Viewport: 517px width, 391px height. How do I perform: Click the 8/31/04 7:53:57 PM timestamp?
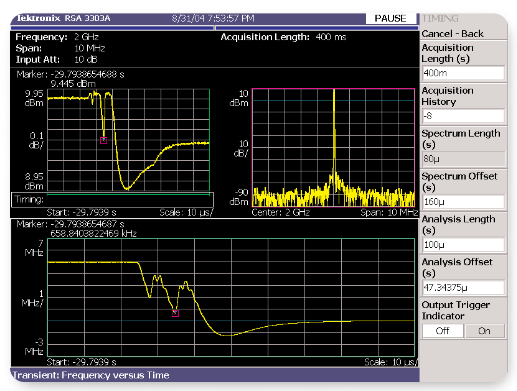[213, 18]
